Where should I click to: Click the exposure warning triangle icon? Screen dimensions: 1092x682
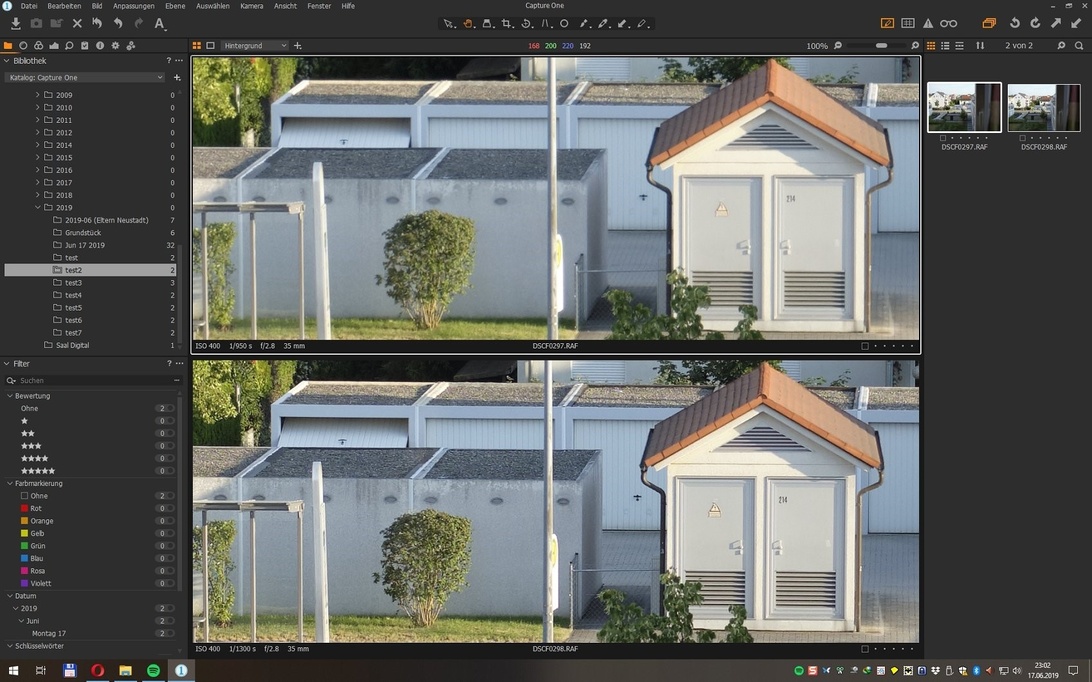pyautogui.click(x=928, y=23)
